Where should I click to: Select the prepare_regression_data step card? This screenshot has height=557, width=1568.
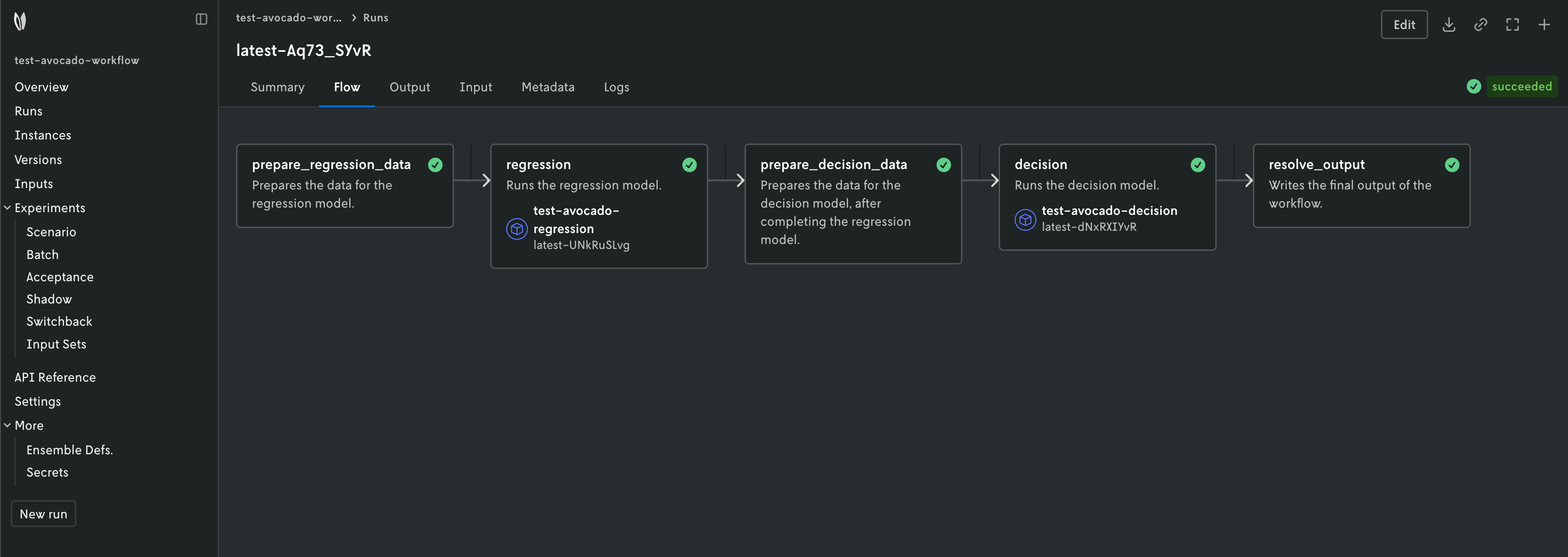click(x=345, y=186)
